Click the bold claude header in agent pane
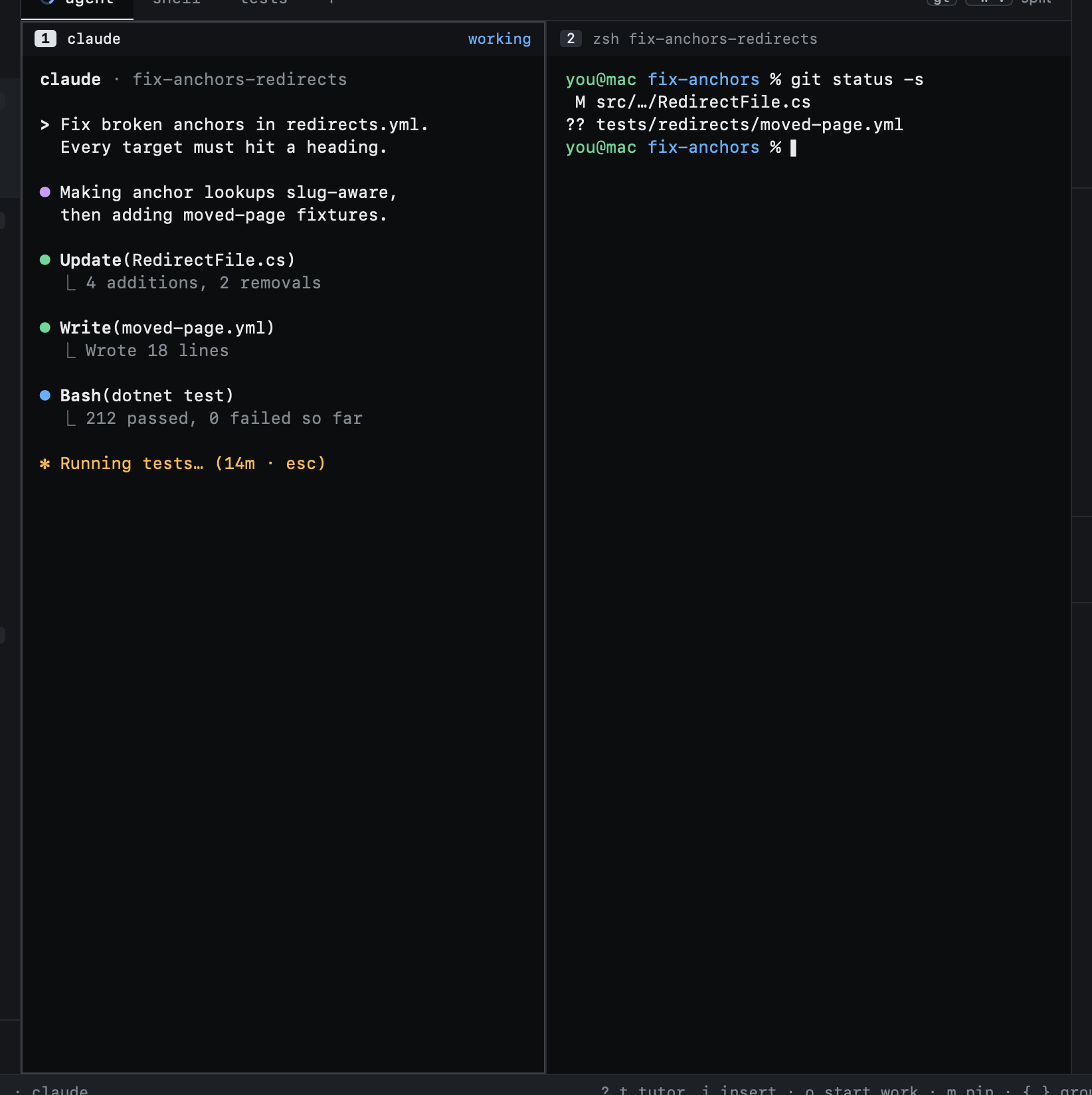 pyautogui.click(x=70, y=80)
